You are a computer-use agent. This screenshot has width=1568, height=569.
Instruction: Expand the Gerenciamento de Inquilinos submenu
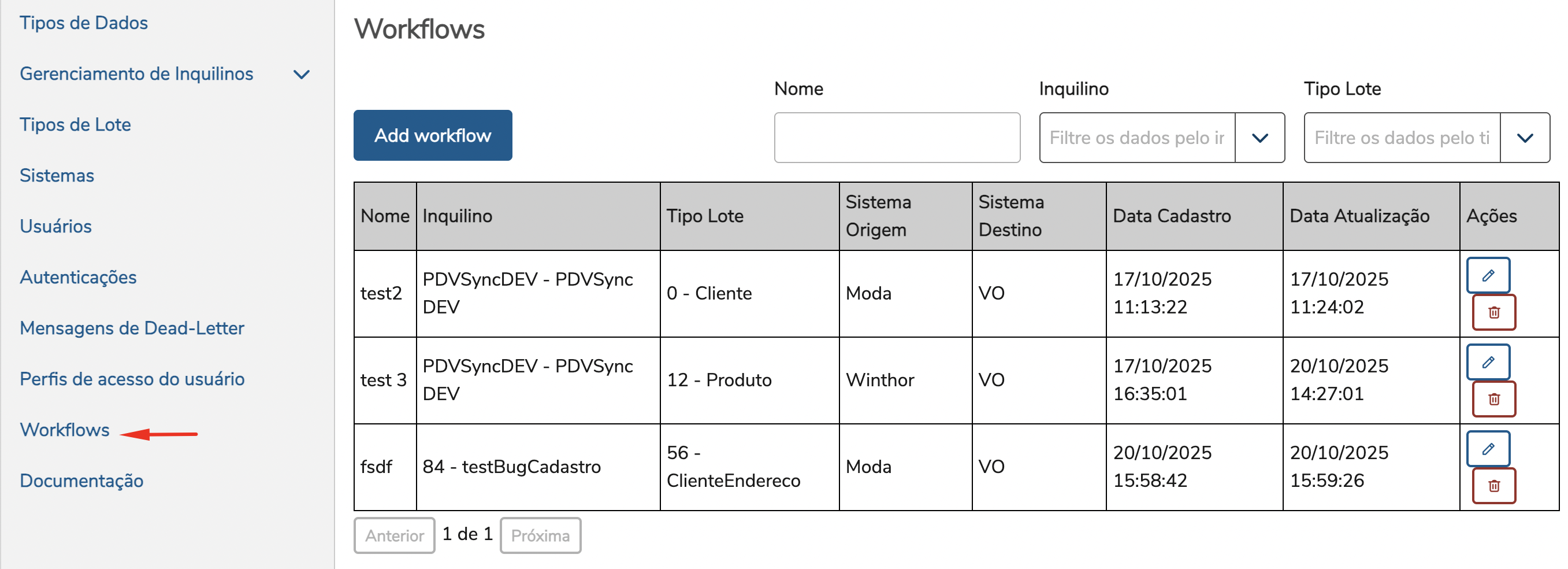(x=302, y=75)
